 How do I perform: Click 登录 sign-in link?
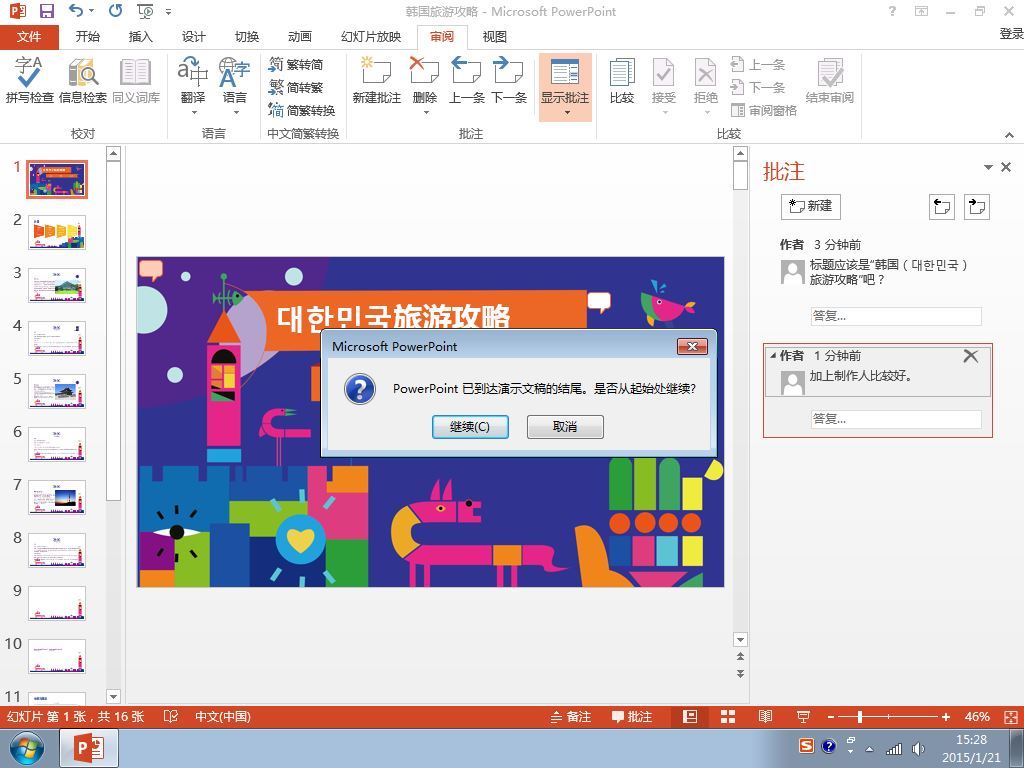[x=1011, y=33]
